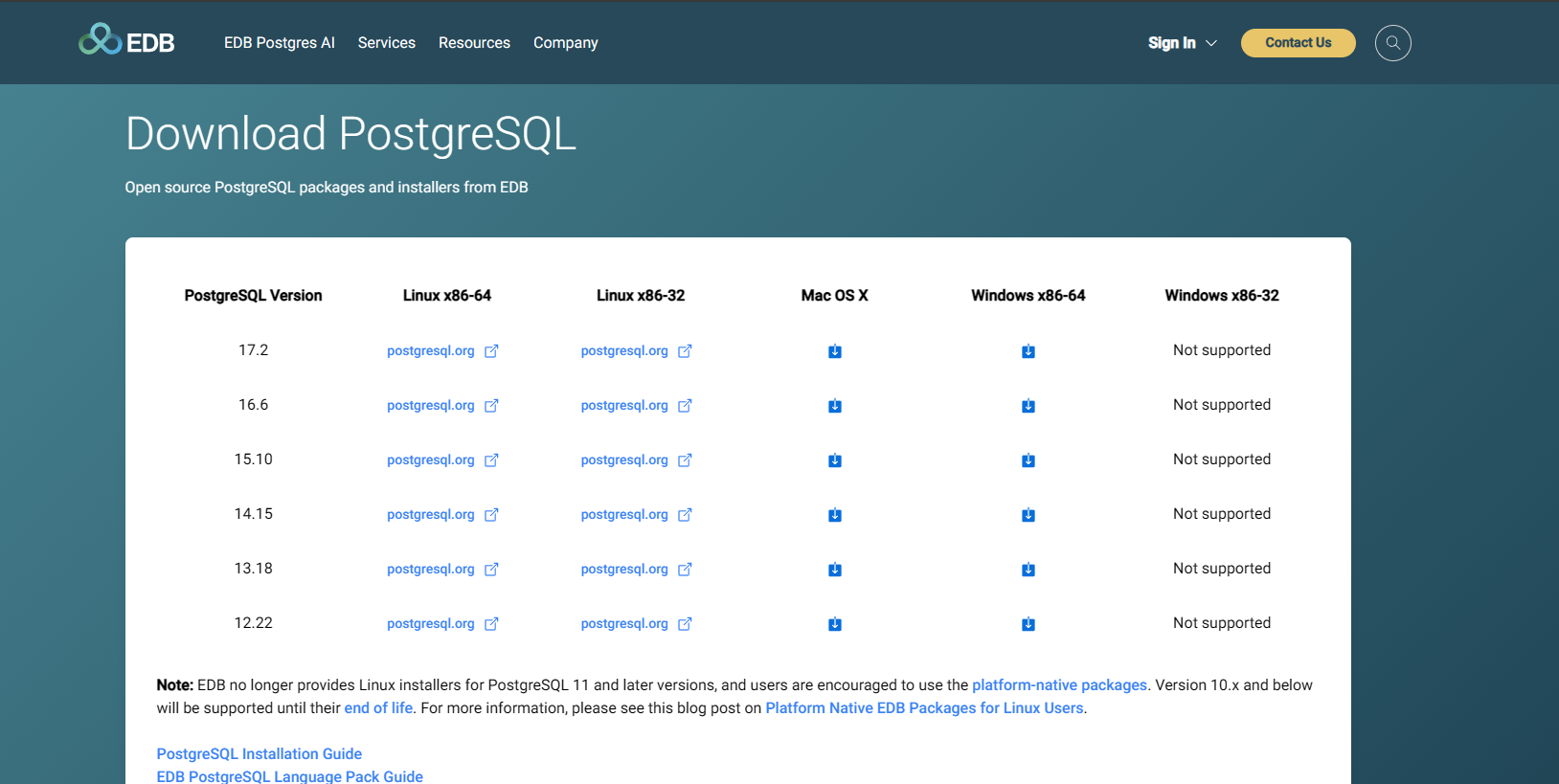Open postgresql.org link for 13.18 Linux x86-64
Screen dimensions: 1559x784
(442, 570)
